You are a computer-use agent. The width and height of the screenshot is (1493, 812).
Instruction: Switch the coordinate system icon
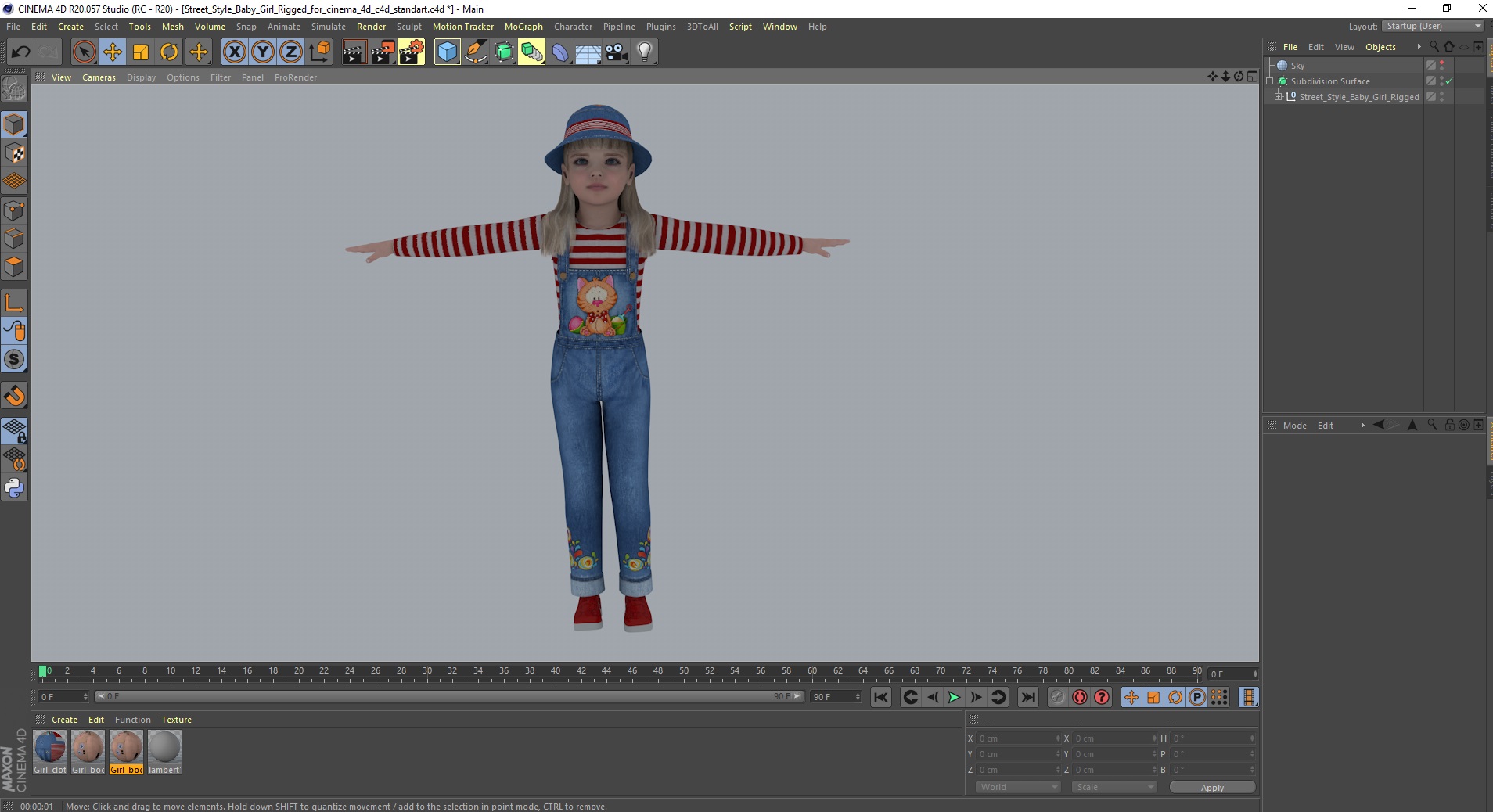(319, 52)
